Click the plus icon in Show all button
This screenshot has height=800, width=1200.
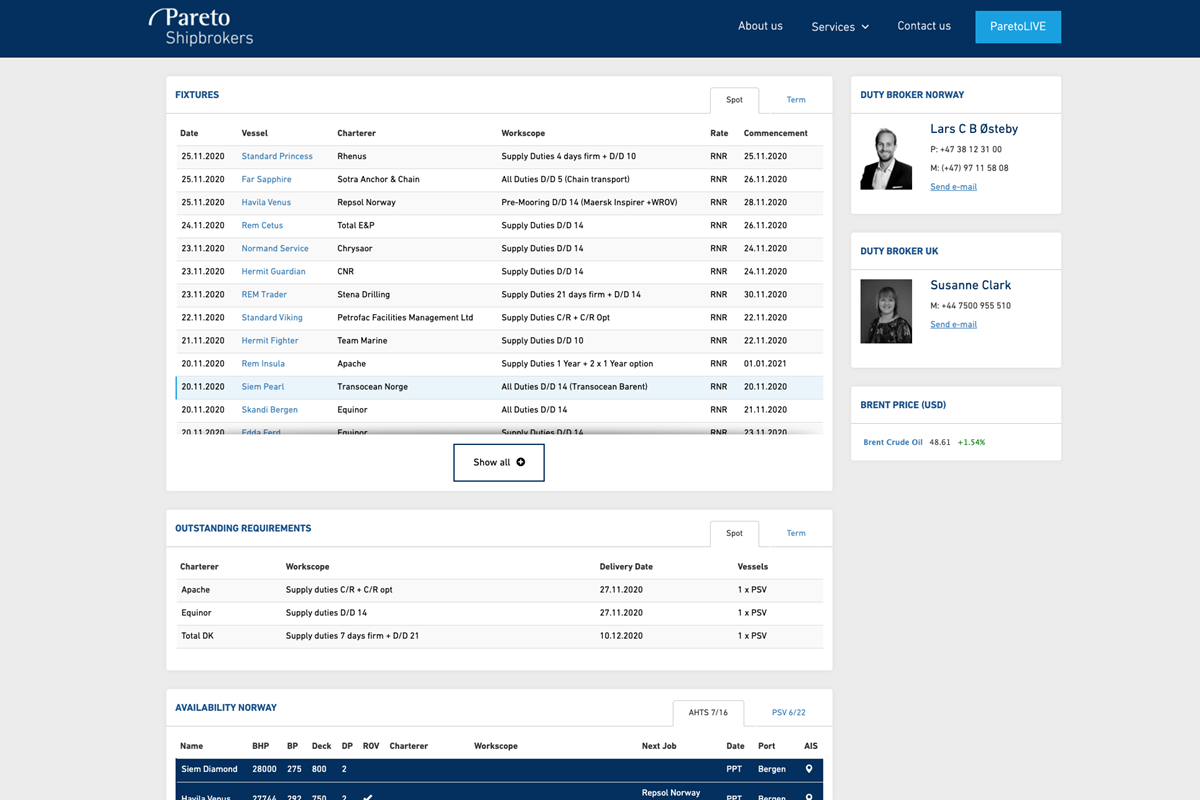coord(520,462)
